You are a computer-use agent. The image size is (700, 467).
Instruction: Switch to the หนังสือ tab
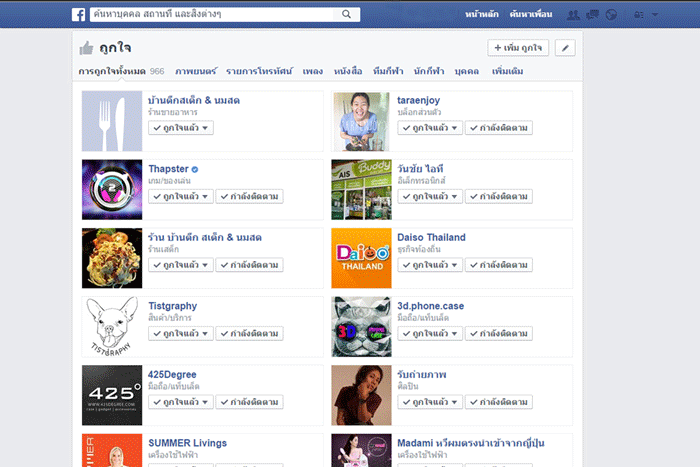(348, 71)
